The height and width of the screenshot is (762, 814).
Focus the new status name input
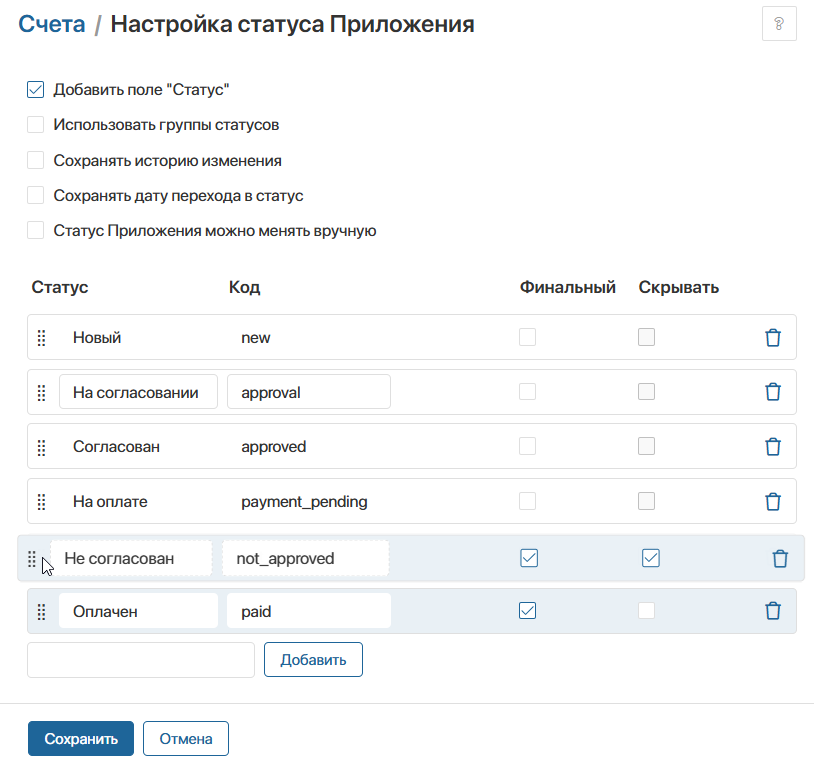[x=141, y=660]
